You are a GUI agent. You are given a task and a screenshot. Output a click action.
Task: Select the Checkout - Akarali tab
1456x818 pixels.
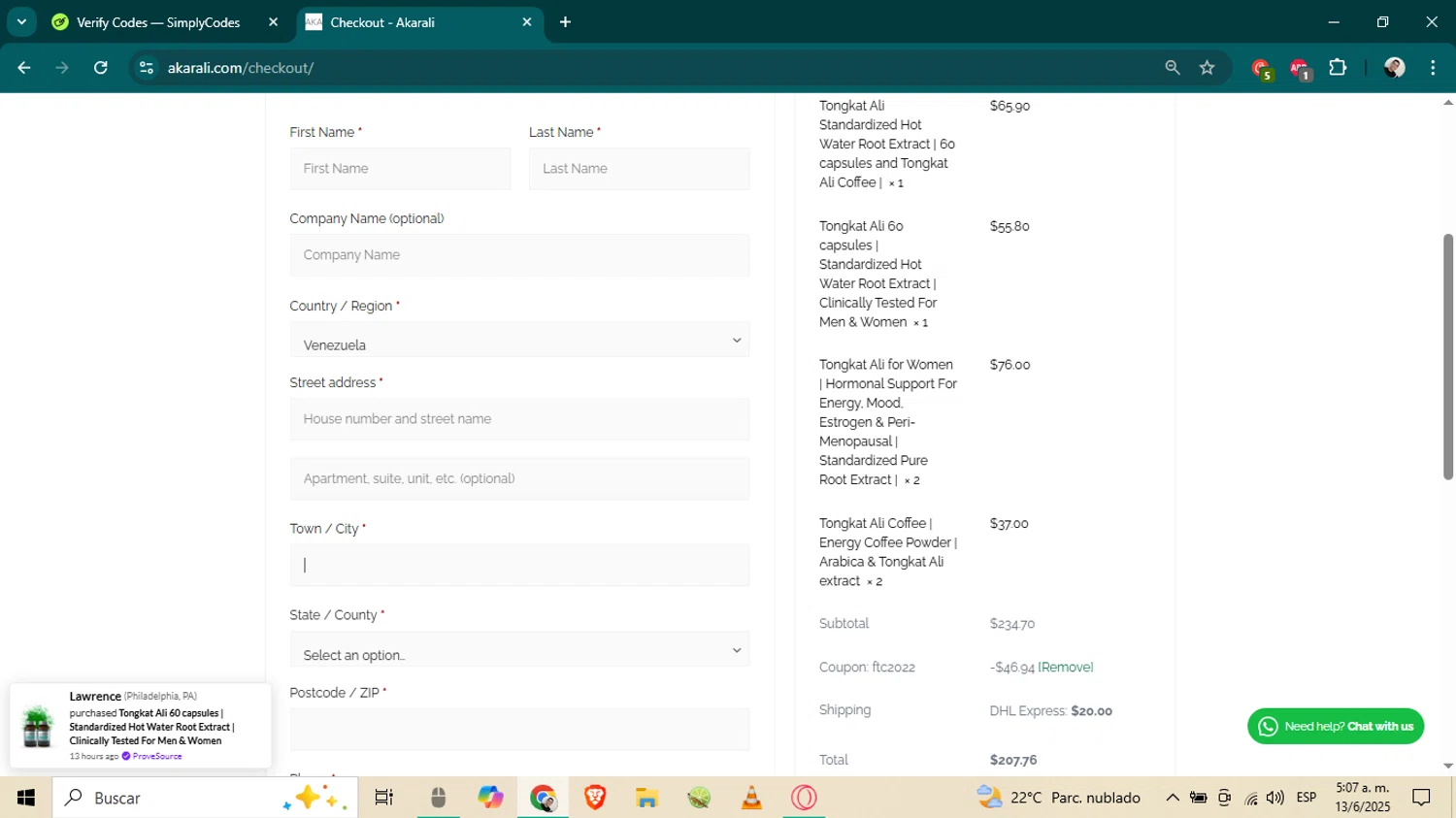[x=419, y=22]
